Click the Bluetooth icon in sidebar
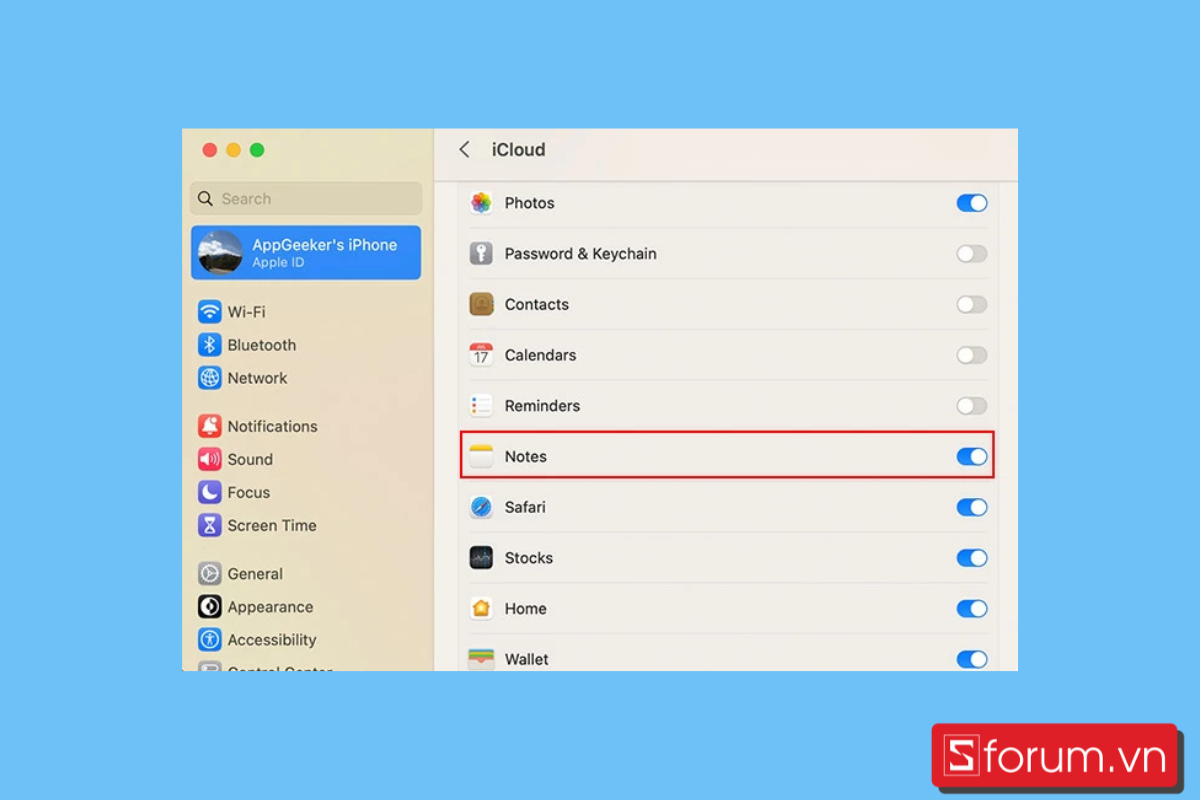 [209, 345]
